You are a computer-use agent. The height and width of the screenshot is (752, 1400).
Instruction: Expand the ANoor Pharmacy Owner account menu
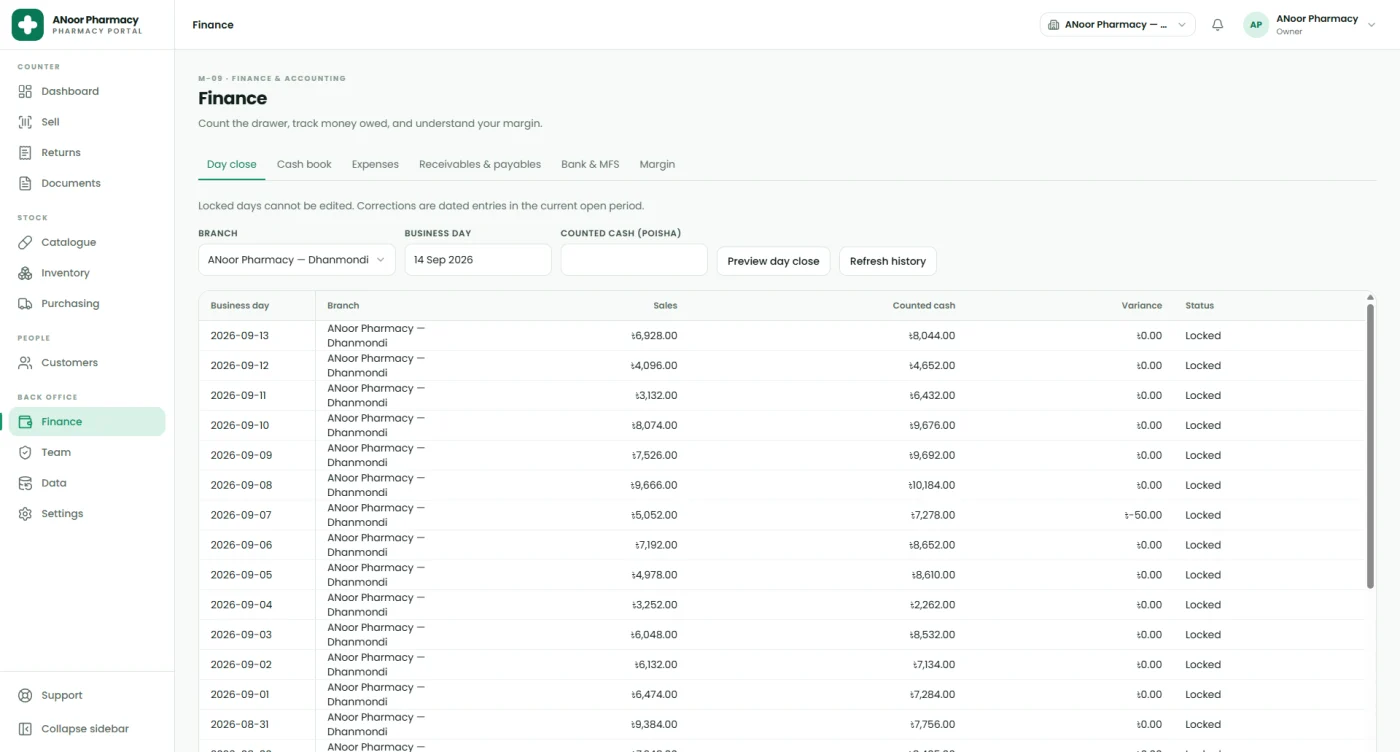coord(1310,25)
